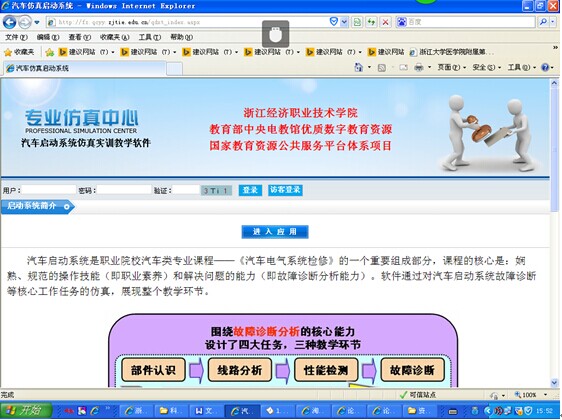
Task: Click the search magnifier icon beside search box
Action: (543, 22)
